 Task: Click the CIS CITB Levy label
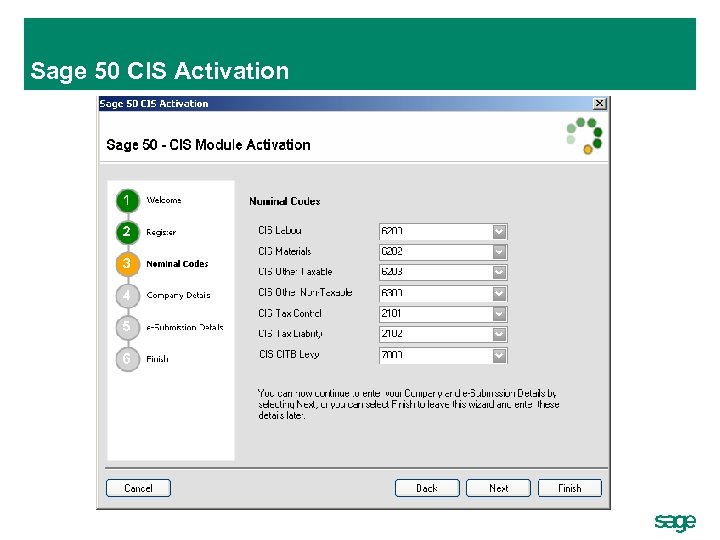pyautogui.click(x=289, y=354)
